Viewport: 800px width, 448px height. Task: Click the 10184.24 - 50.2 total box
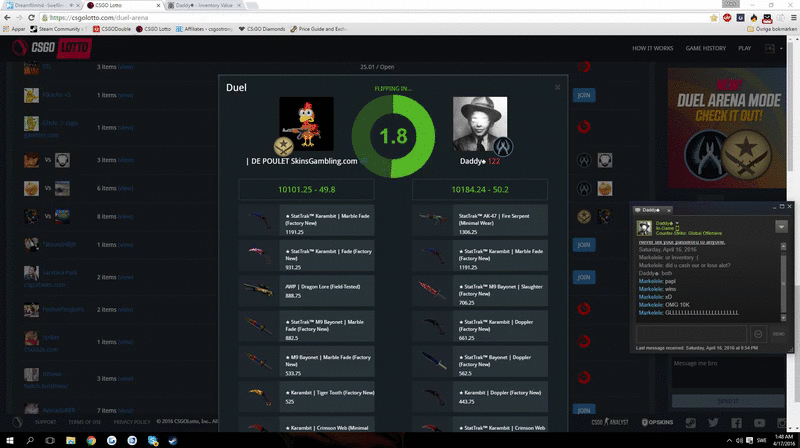[x=480, y=189]
